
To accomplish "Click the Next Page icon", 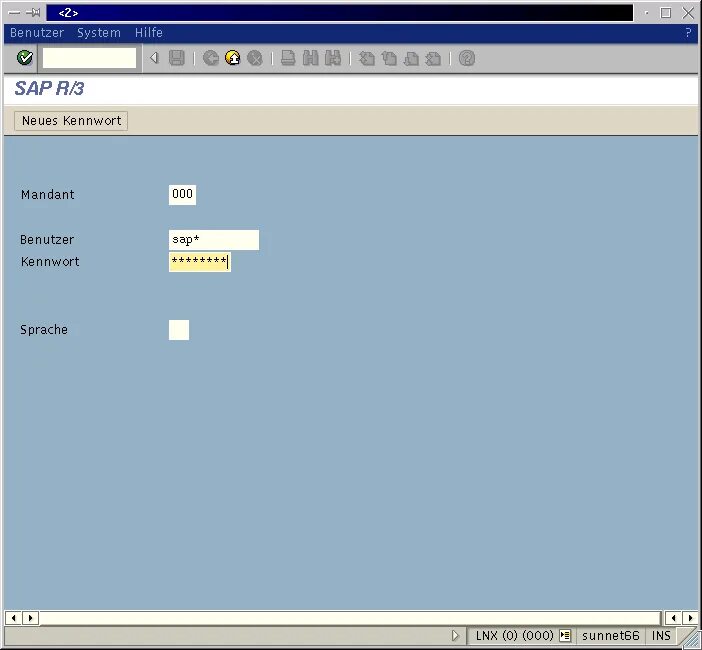I will pos(411,58).
